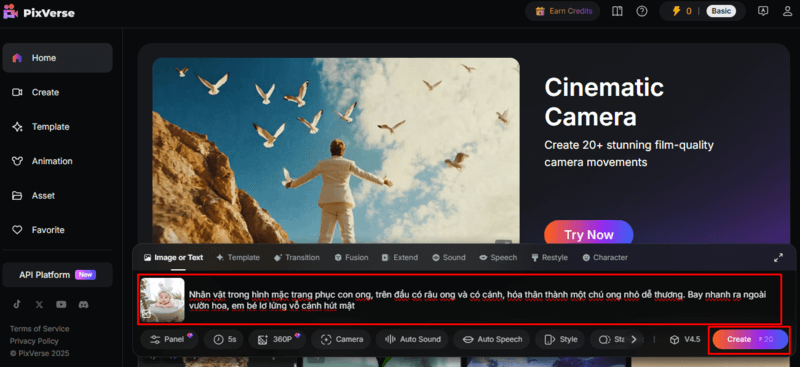
Task: Open the notifications message icon
Action: pos(763,11)
